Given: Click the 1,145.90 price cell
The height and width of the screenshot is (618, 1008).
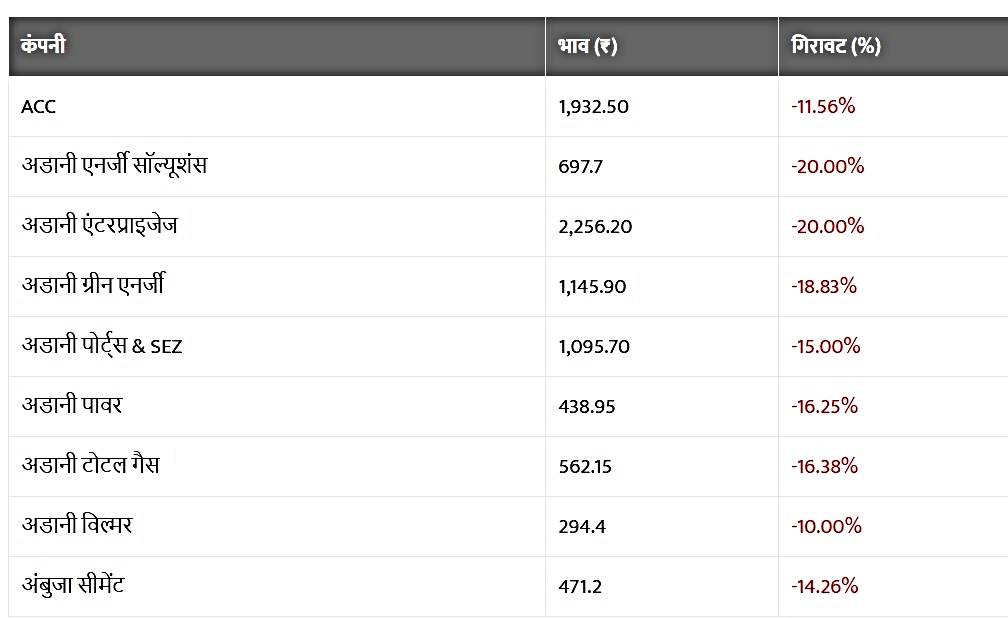Looking at the screenshot, I should (x=592, y=286).
